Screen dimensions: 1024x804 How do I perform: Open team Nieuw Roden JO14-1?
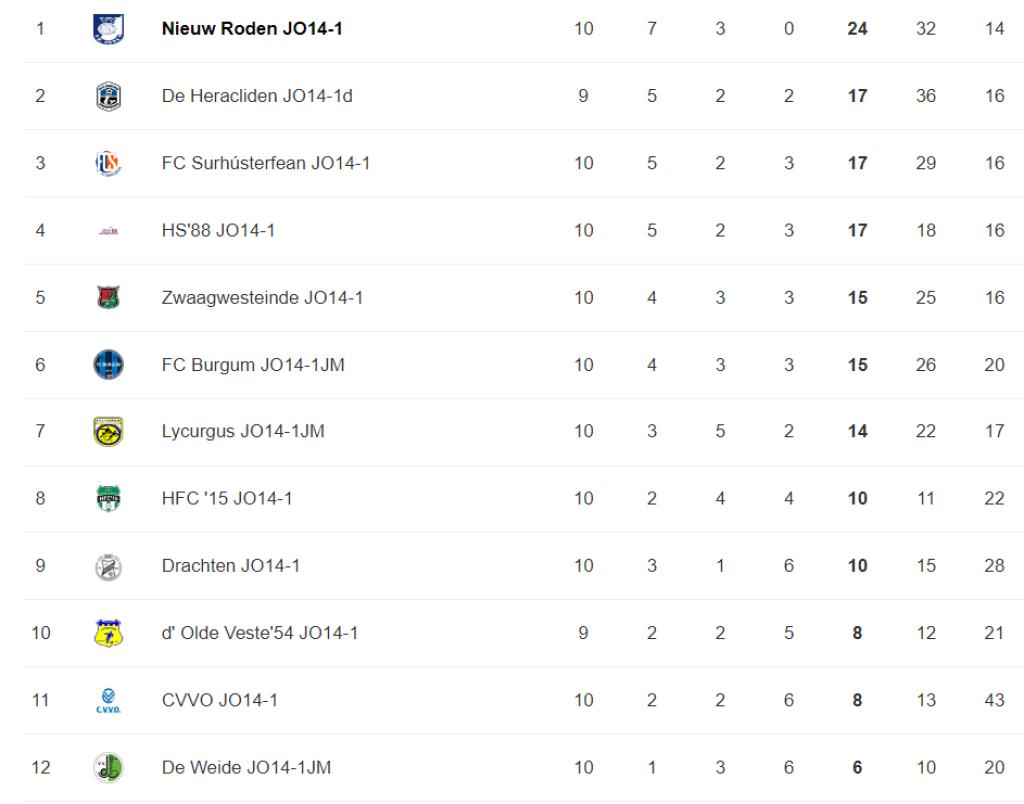(252, 29)
